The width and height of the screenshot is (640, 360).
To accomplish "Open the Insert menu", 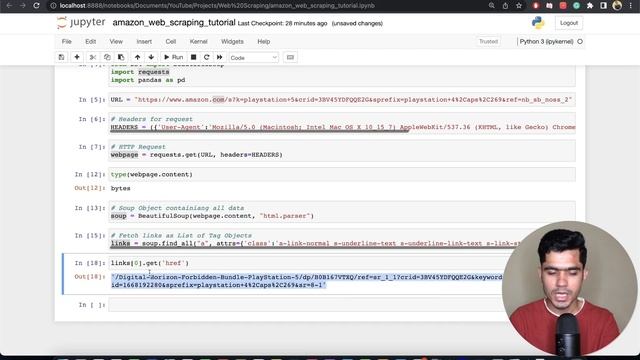I will click(144, 42).
